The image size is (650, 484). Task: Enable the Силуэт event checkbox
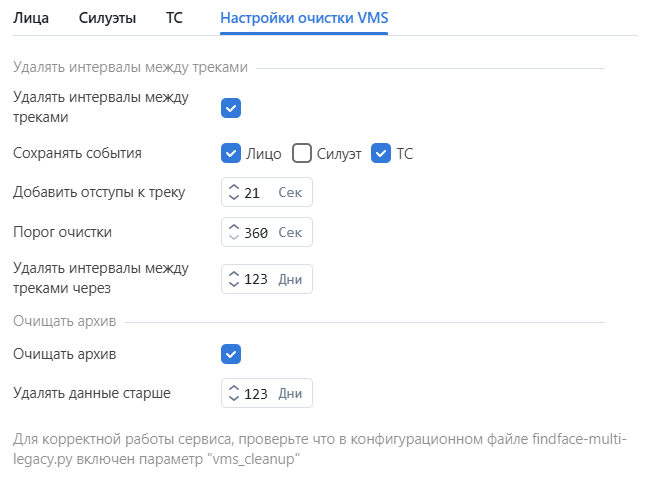click(x=302, y=153)
